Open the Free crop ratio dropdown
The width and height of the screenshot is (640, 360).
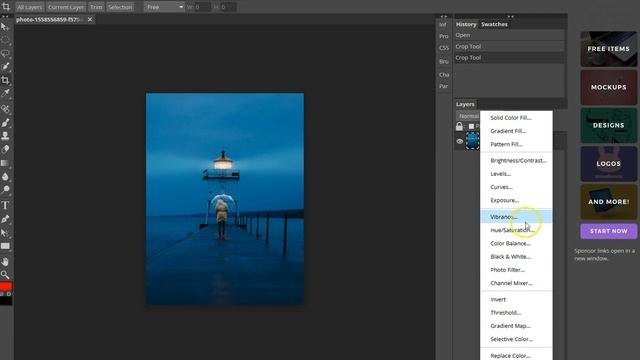[x=164, y=7]
